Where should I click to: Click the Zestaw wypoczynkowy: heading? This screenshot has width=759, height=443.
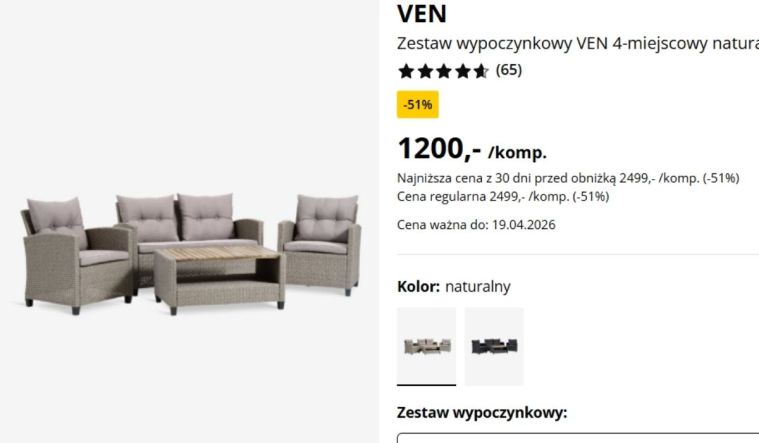tap(482, 413)
